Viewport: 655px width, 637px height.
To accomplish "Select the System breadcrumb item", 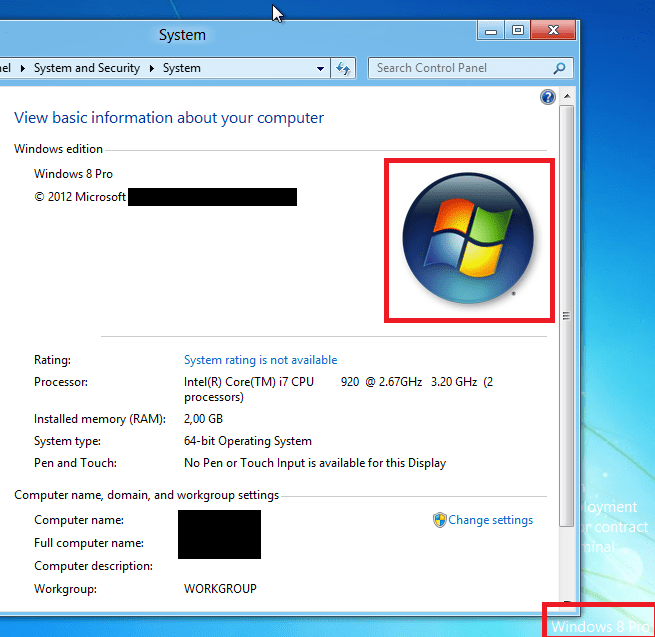I will [x=182, y=68].
